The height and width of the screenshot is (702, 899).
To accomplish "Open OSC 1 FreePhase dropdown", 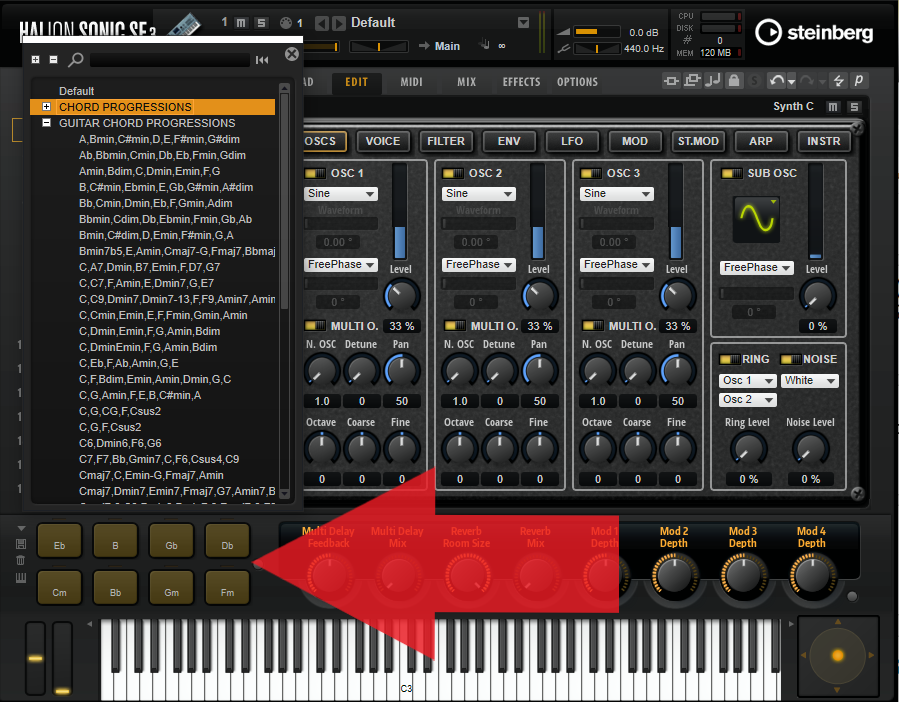I will click(x=341, y=264).
